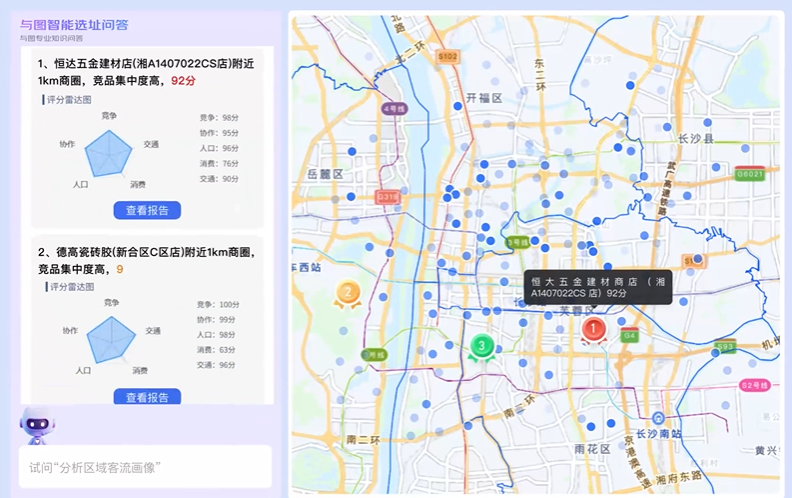Select the green rank 3 map marker
Viewport: 792px width, 498px height.
coord(481,347)
